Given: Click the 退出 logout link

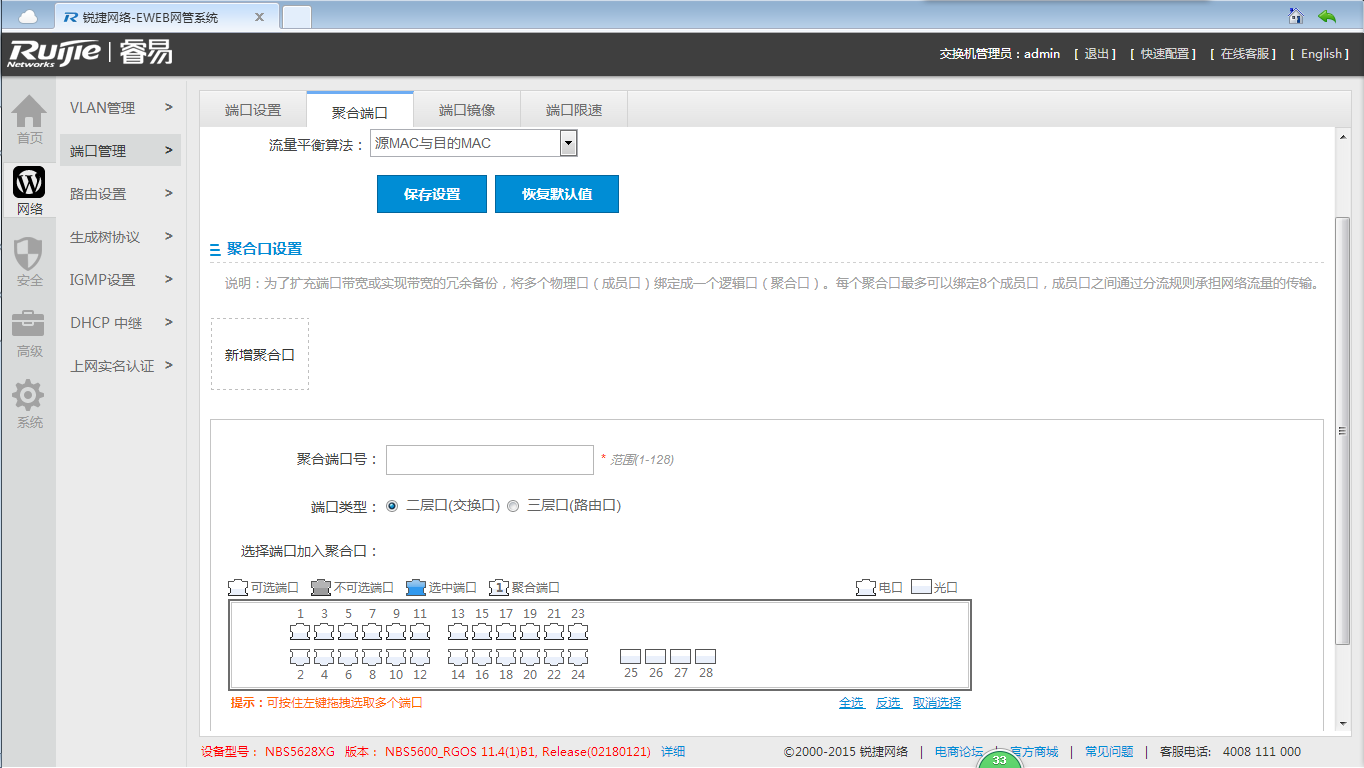Looking at the screenshot, I should click(x=1095, y=54).
